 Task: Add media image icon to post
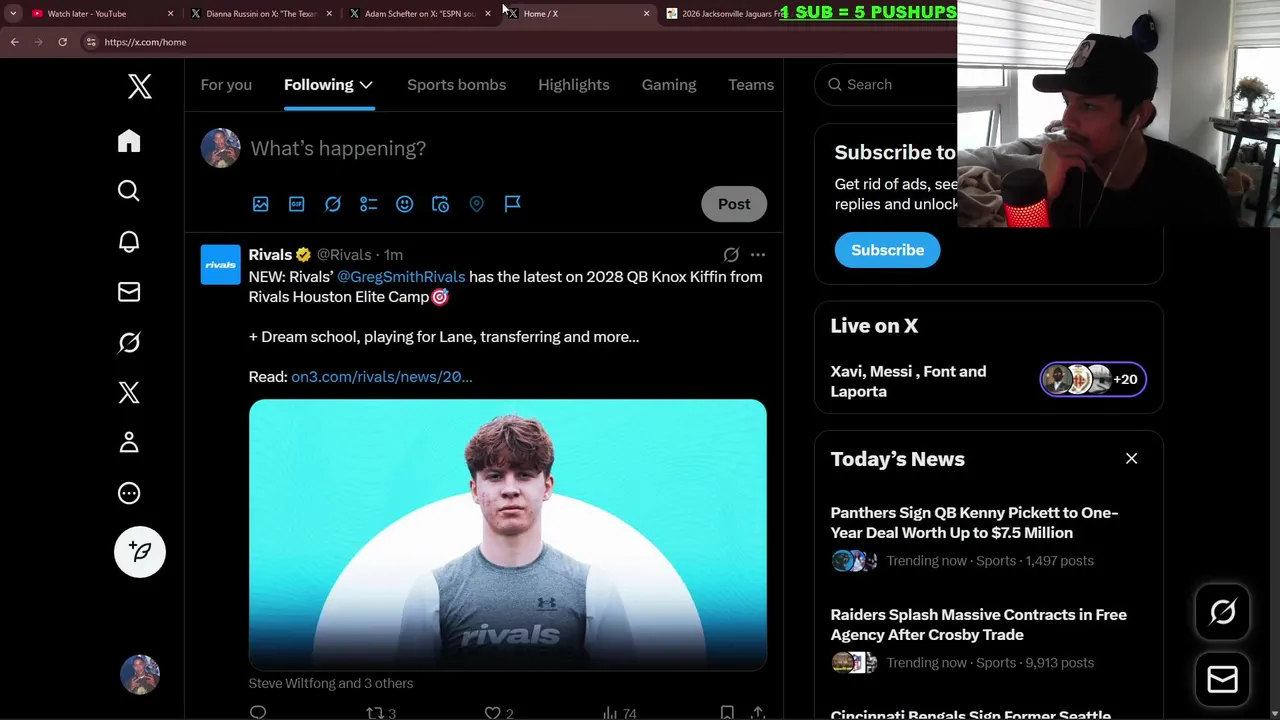pos(261,204)
